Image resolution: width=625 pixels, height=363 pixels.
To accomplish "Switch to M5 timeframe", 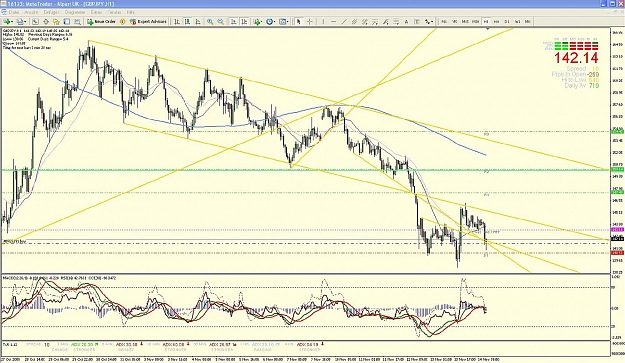I will click(x=454, y=22).
